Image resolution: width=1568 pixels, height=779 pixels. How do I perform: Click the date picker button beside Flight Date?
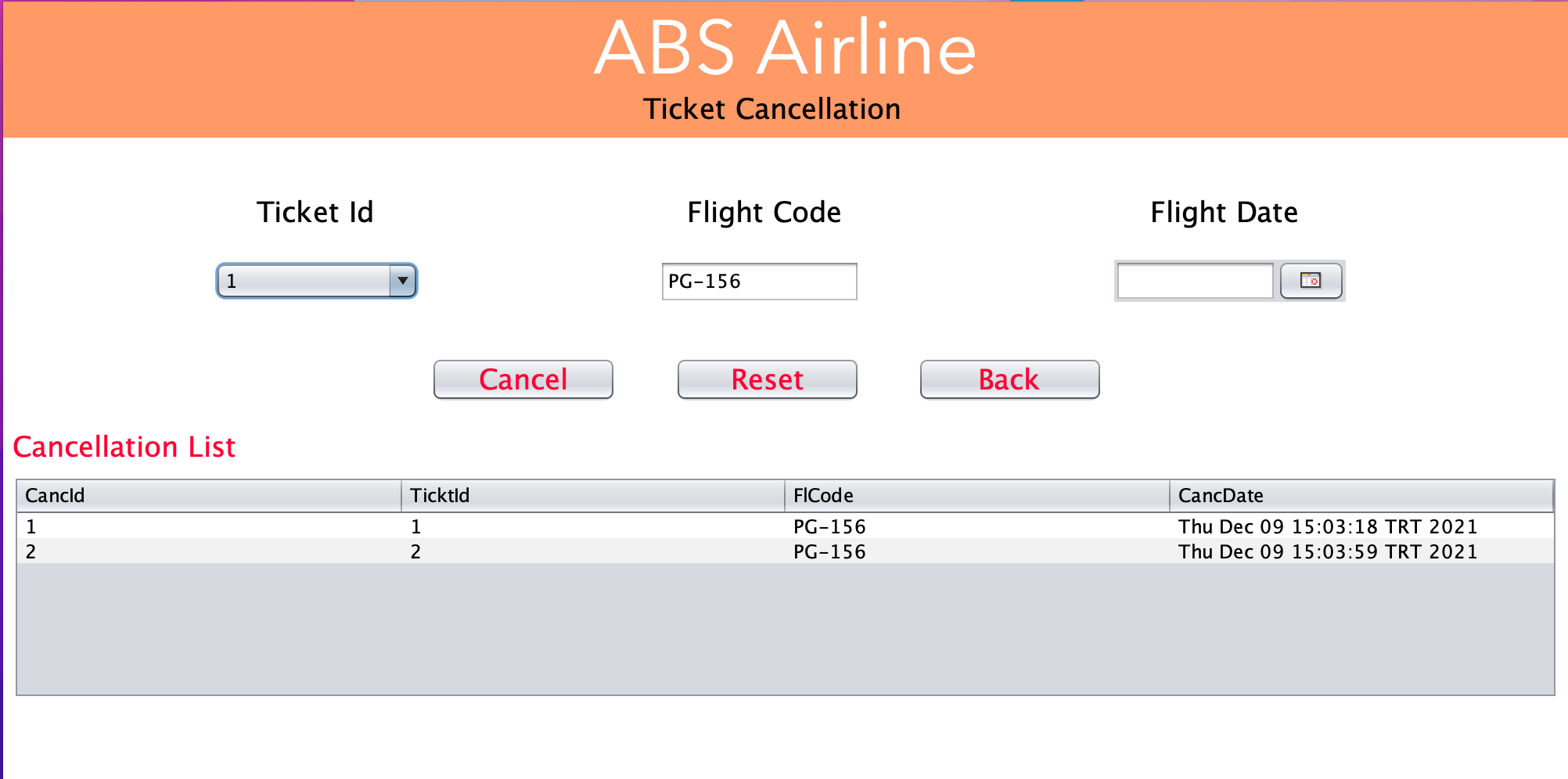click(1311, 281)
